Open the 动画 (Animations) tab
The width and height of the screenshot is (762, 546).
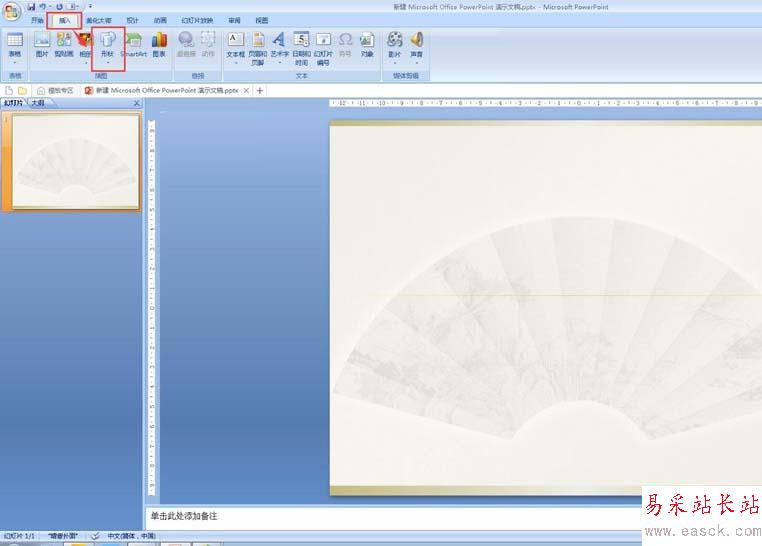(160, 20)
